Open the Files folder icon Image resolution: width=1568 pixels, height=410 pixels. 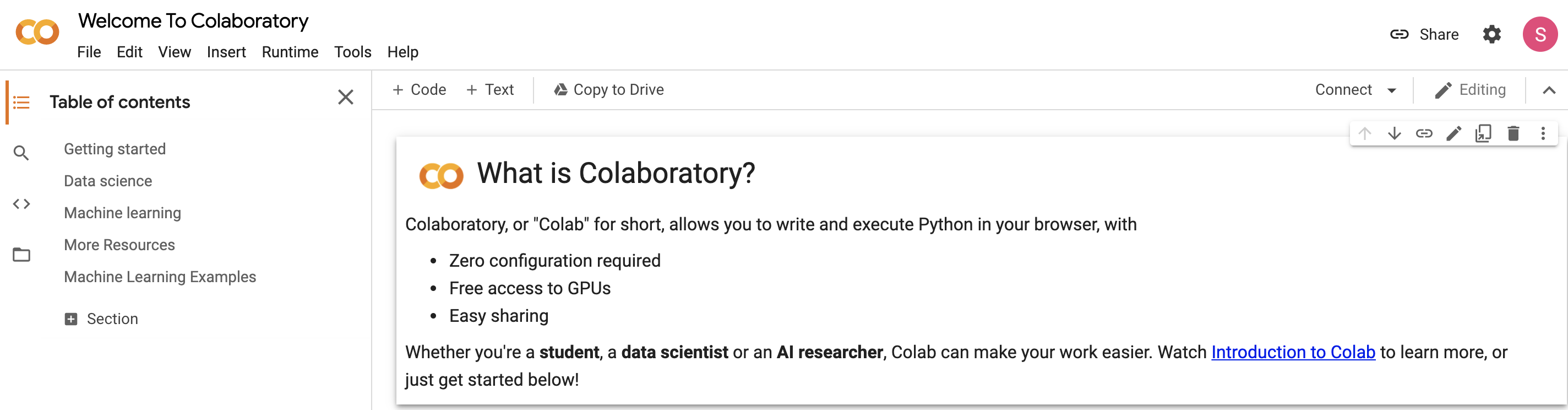coord(21,255)
